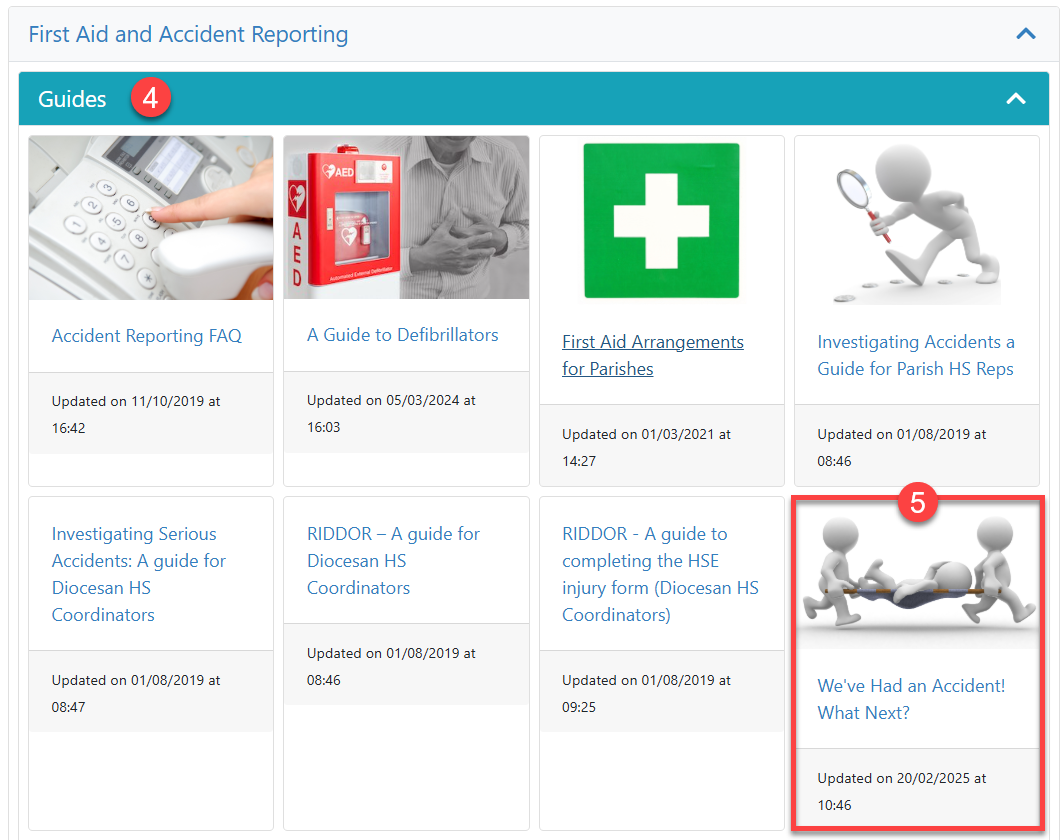Click the green first aid cross image
Image resolution: width=1060 pixels, height=840 pixels.
661,220
